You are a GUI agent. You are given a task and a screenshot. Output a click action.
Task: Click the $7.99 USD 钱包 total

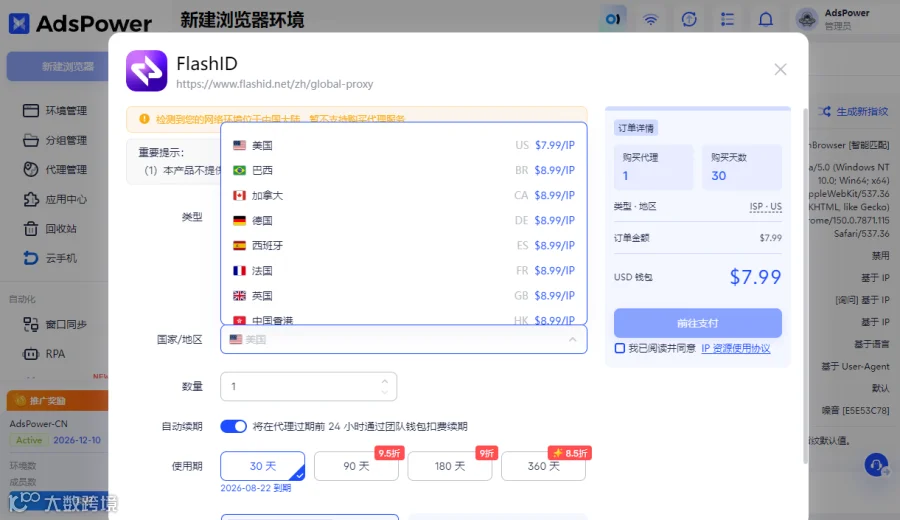755,277
